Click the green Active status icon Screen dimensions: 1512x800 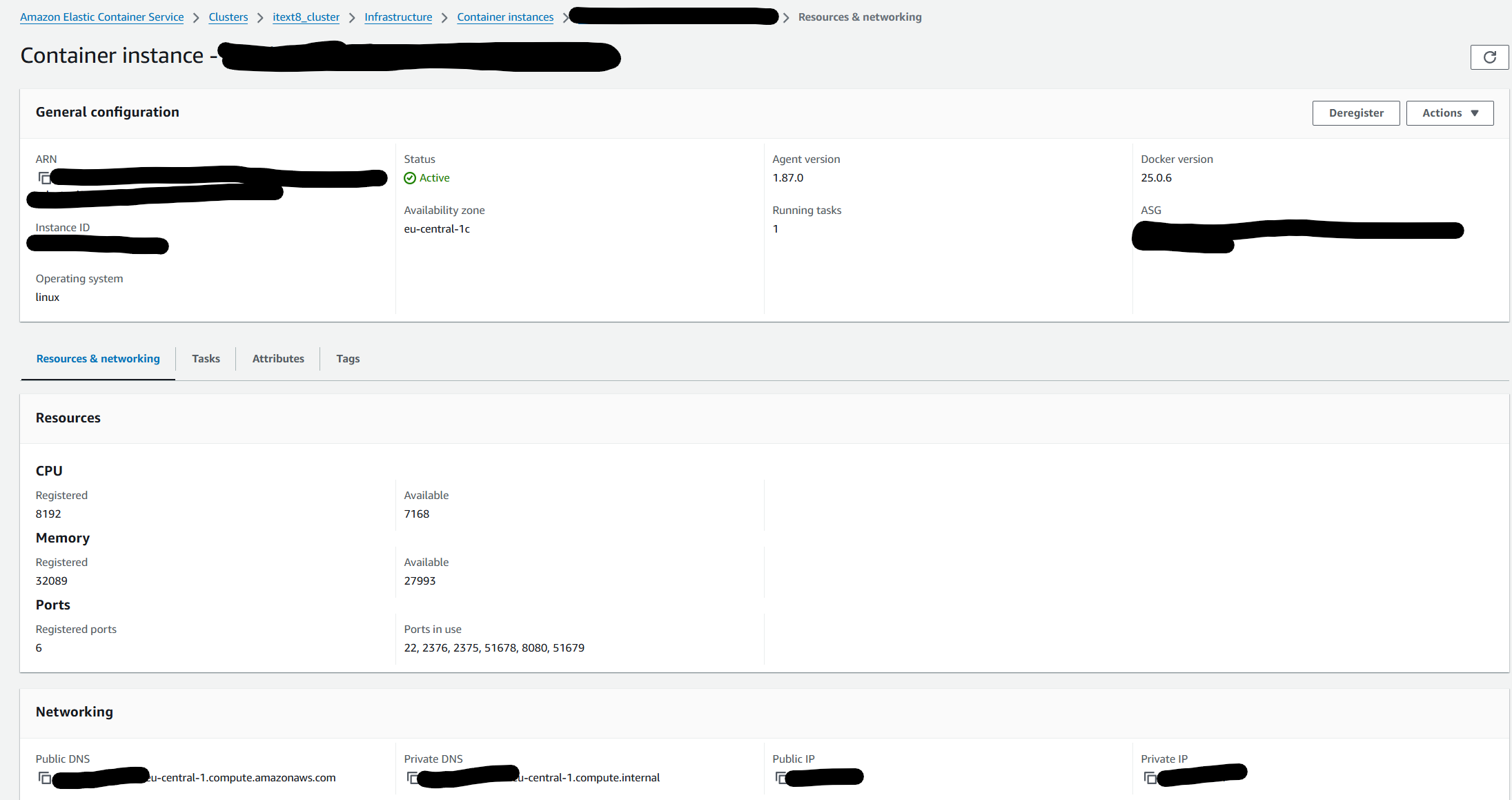(x=410, y=178)
